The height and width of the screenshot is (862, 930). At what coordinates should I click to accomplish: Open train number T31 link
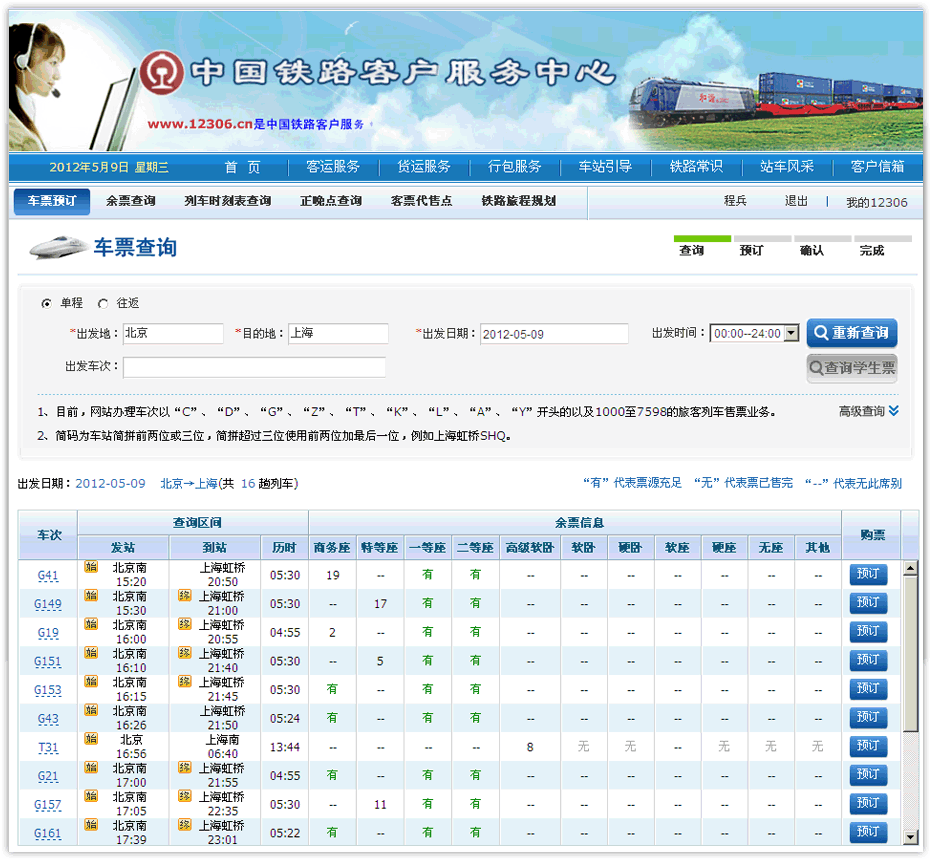48,748
